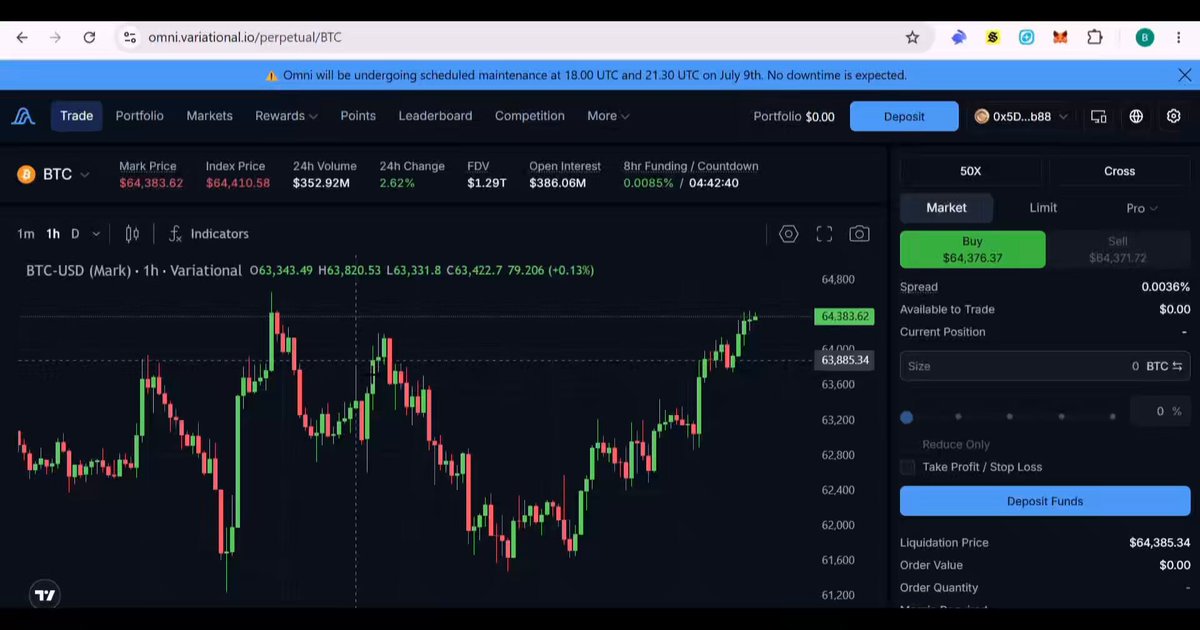The height and width of the screenshot is (630, 1200).
Task: Select the Sell side at $64,371.72
Action: (1118, 250)
